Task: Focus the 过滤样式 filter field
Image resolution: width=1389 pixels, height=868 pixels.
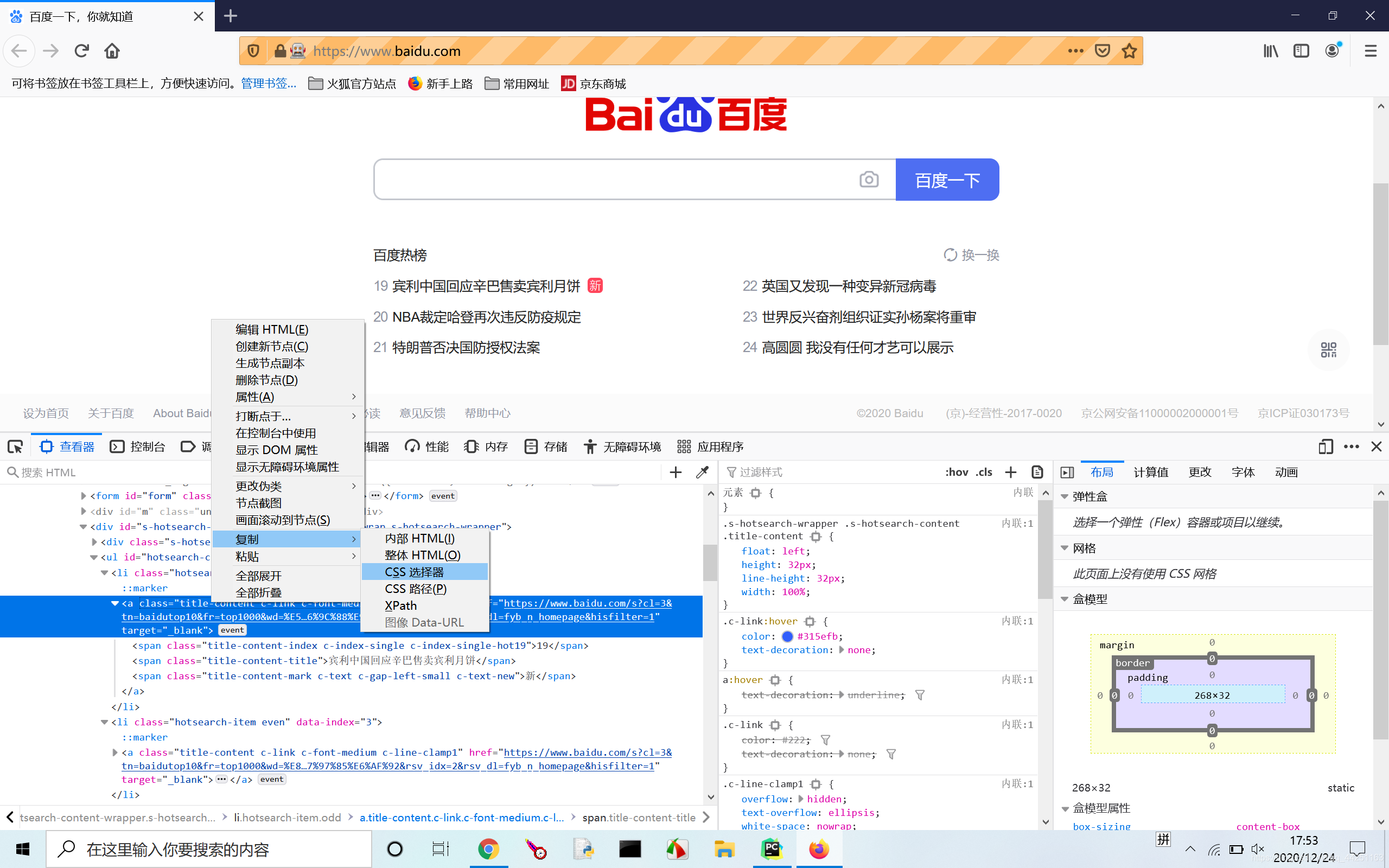Action: tap(830, 472)
